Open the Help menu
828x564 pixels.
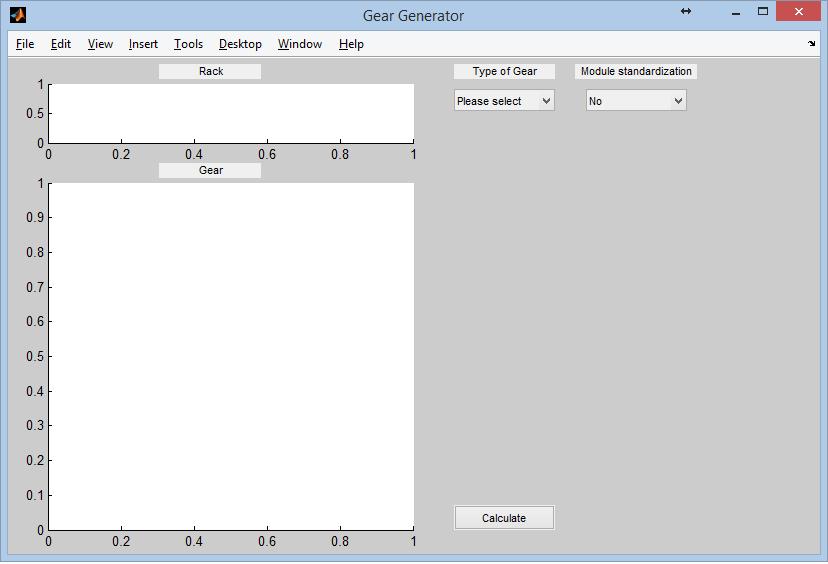click(351, 44)
